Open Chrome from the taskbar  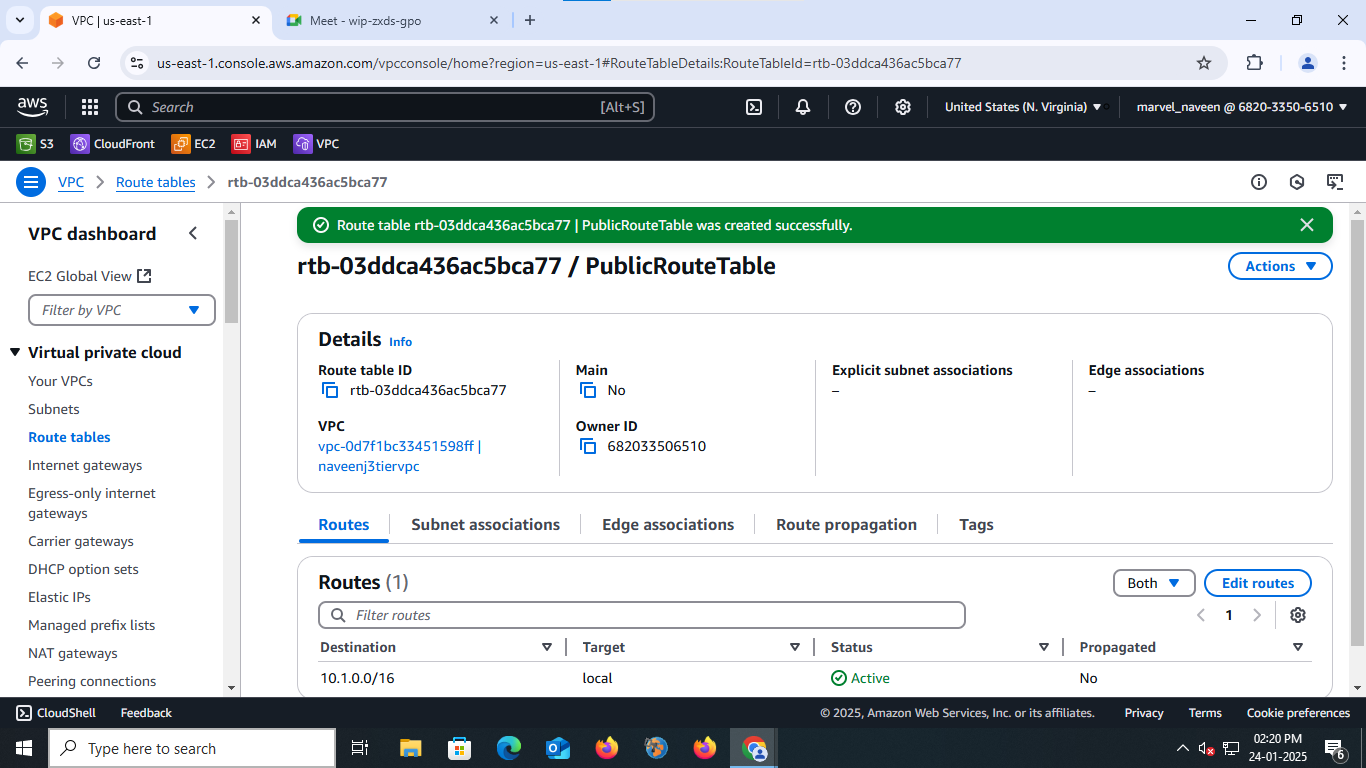tap(755, 748)
